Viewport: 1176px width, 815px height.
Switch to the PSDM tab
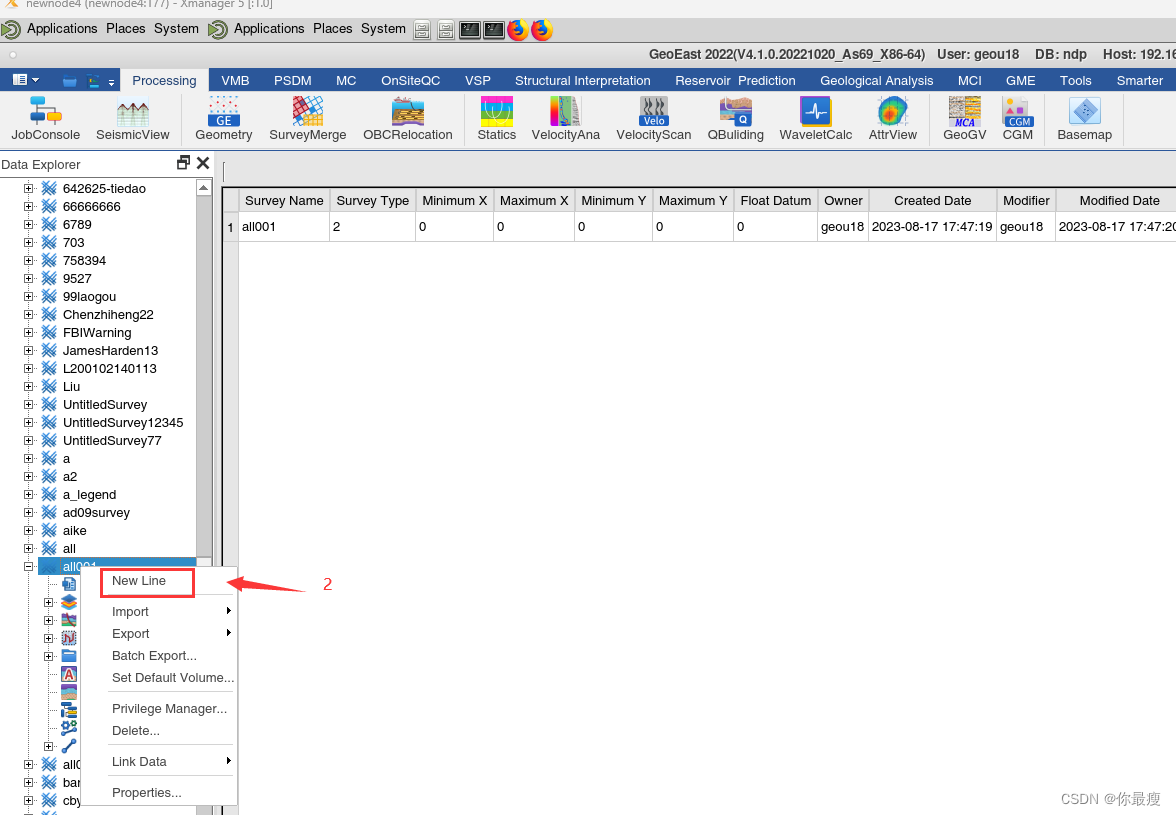pyautogui.click(x=292, y=80)
